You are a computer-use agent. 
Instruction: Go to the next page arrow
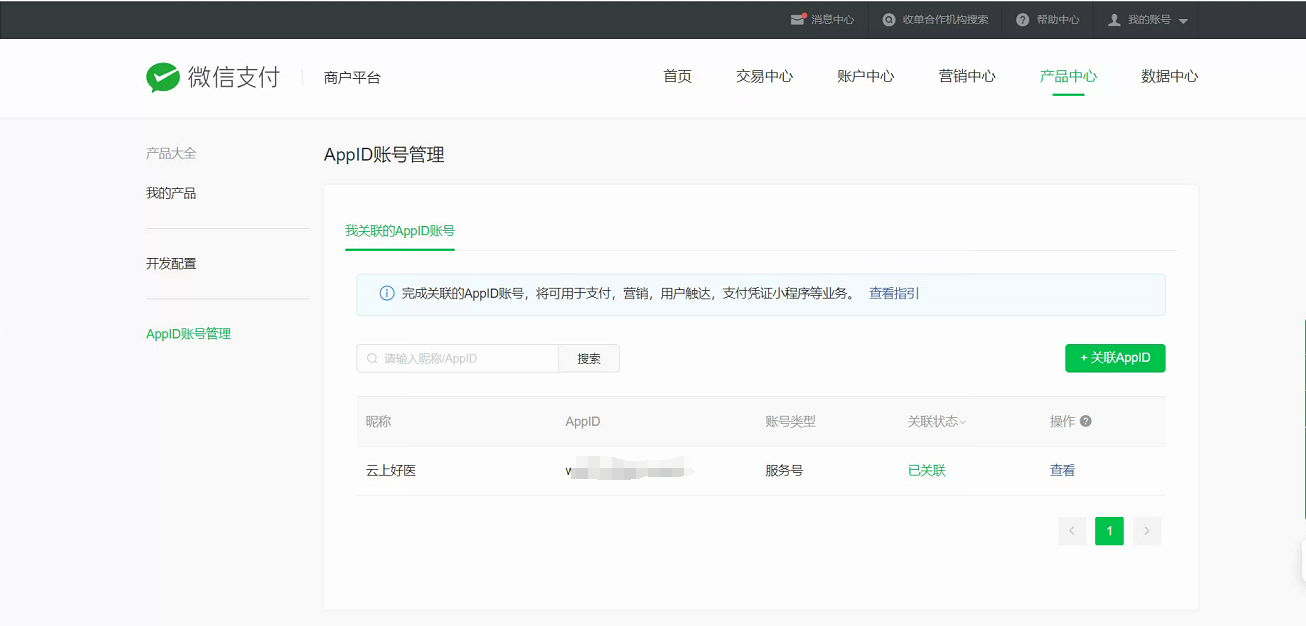tap(1147, 531)
